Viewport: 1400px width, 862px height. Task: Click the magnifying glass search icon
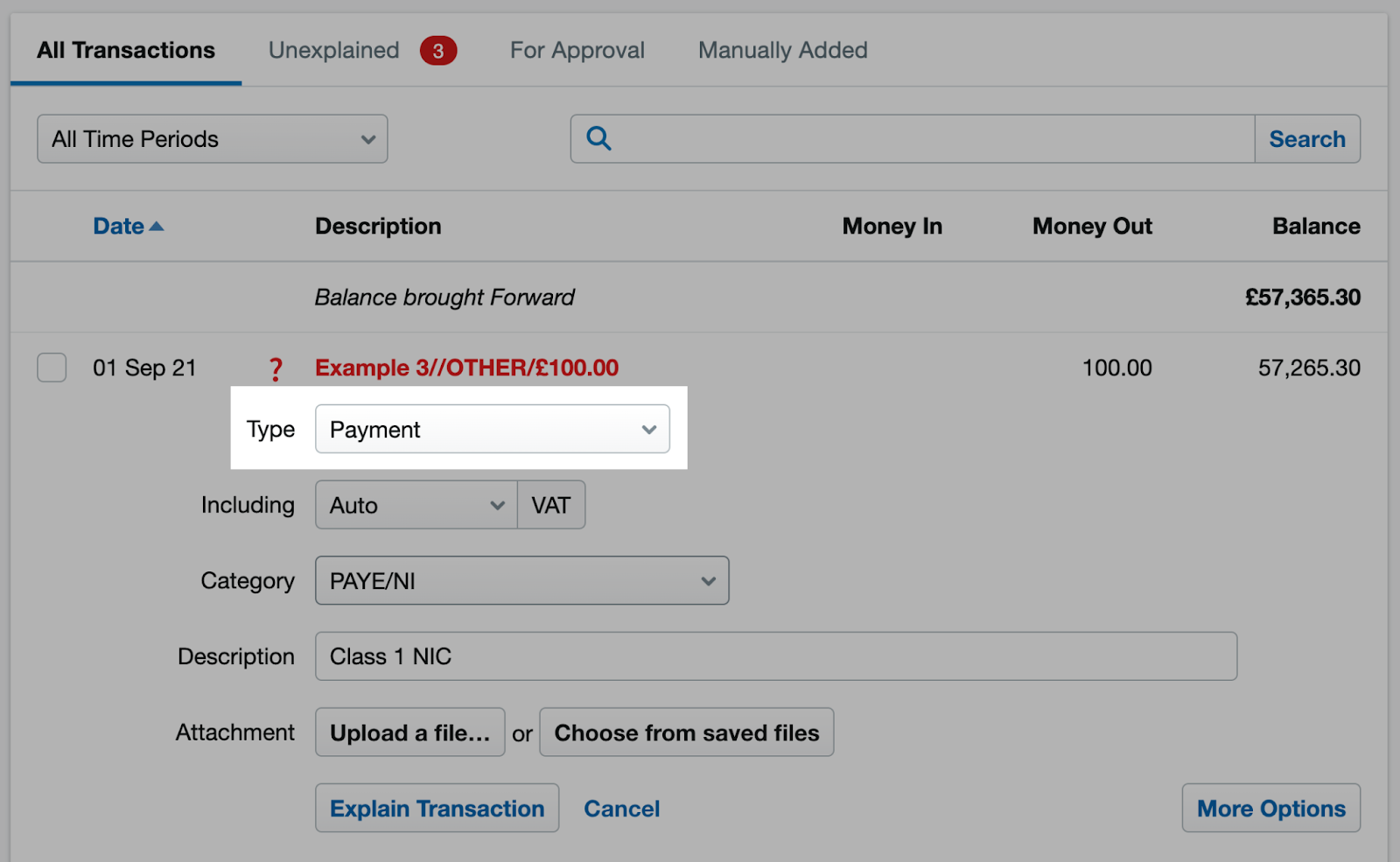(598, 138)
